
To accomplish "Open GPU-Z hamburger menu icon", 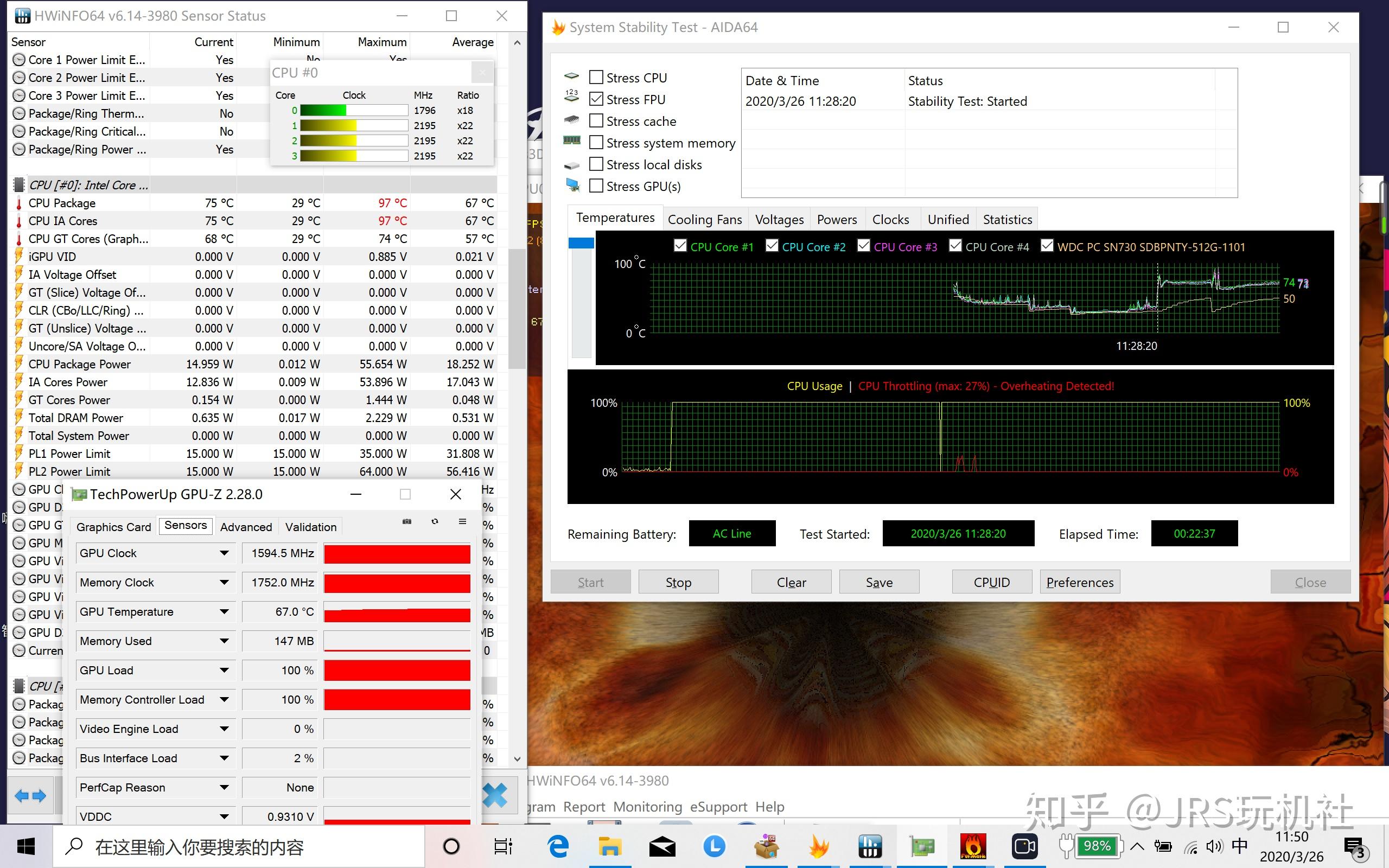I will [x=462, y=521].
